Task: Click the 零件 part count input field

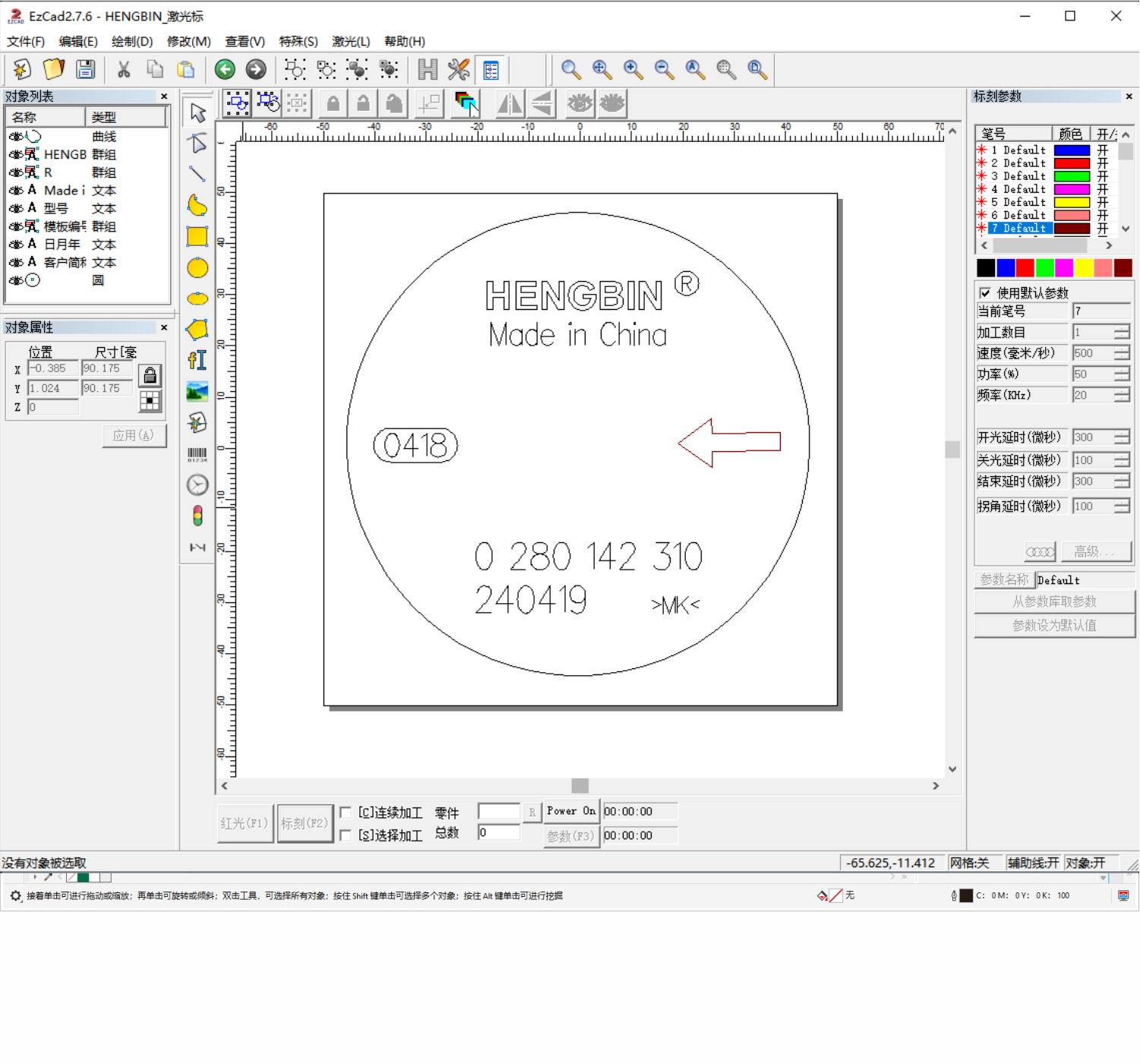Action: pos(499,812)
